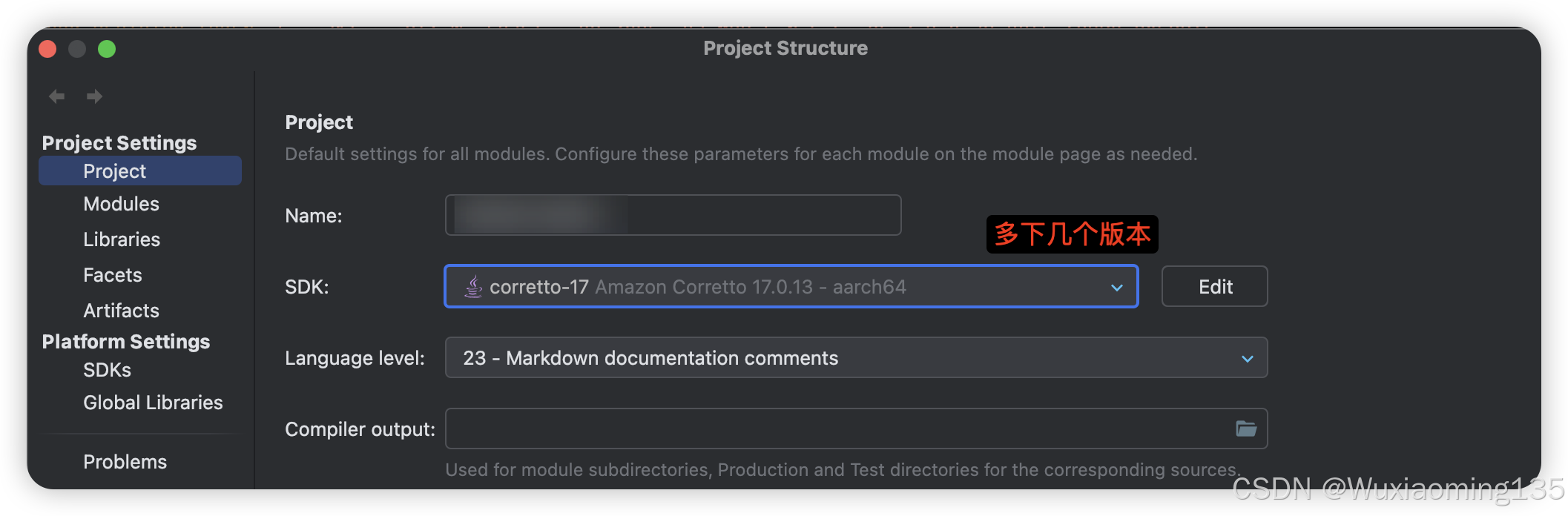Viewport: 1568px width, 516px height.
Task: Open the Facets settings page
Action: pyautogui.click(x=112, y=274)
